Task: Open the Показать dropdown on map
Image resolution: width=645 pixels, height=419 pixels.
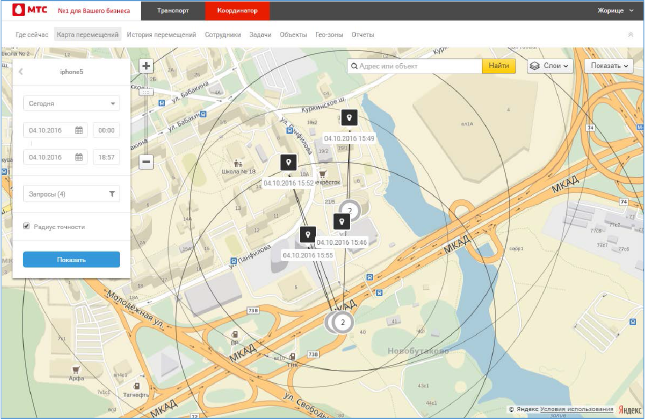Action: point(609,66)
